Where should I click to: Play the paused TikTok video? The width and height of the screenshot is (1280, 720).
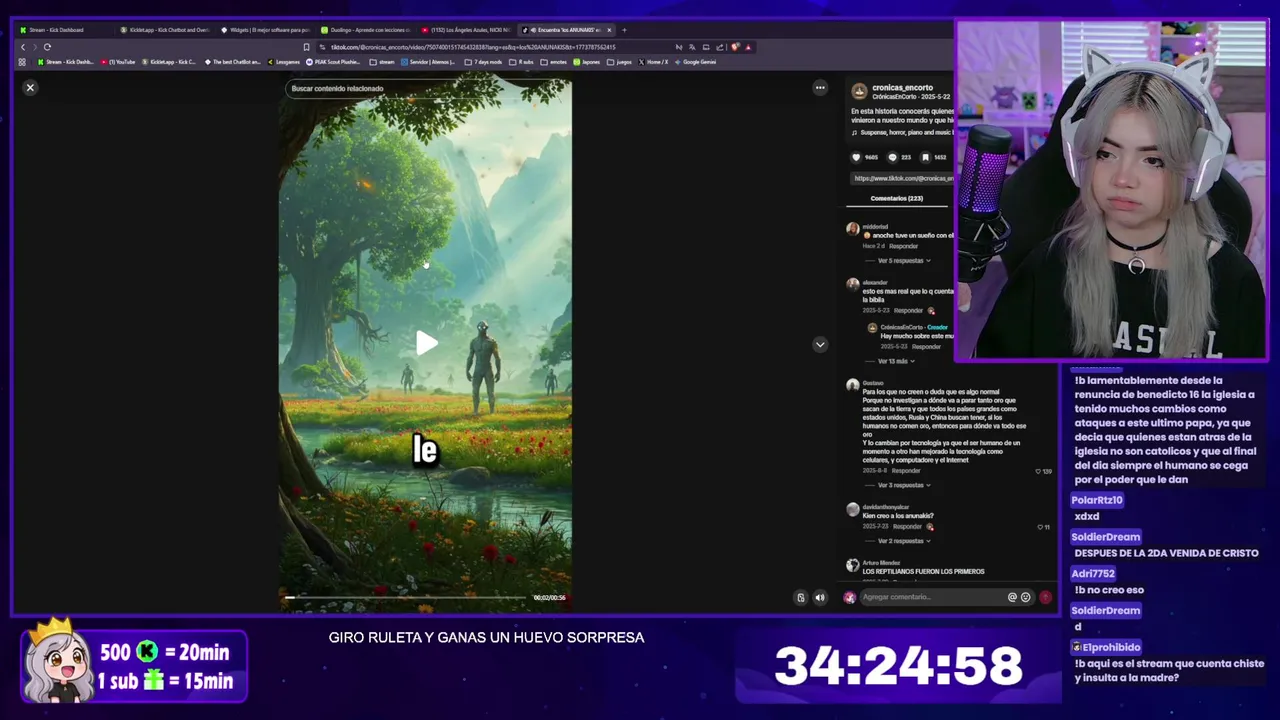[426, 343]
